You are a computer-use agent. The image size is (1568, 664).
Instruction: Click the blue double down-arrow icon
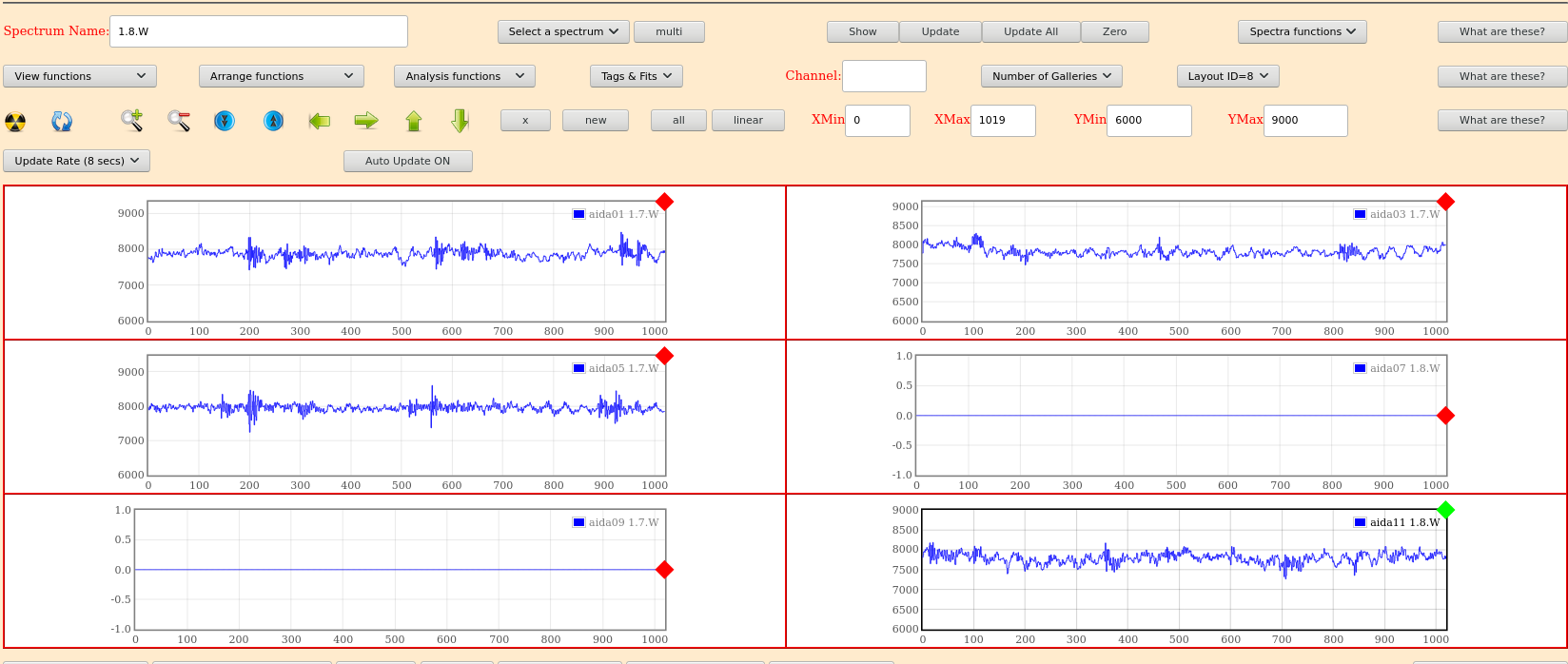(x=225, y=121)
